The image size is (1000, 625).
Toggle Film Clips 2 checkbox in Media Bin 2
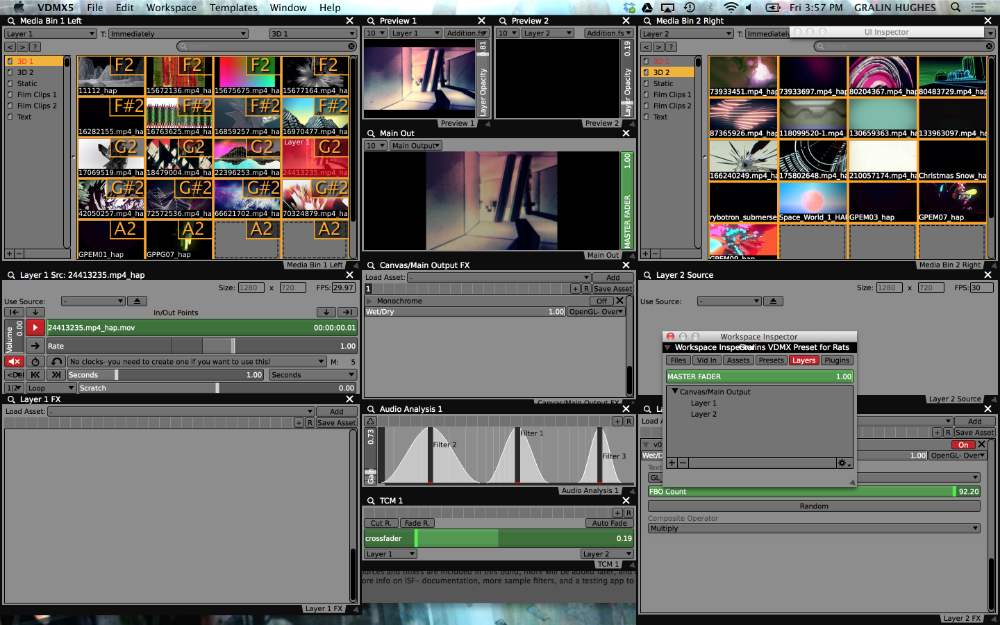tap(646, 106)
